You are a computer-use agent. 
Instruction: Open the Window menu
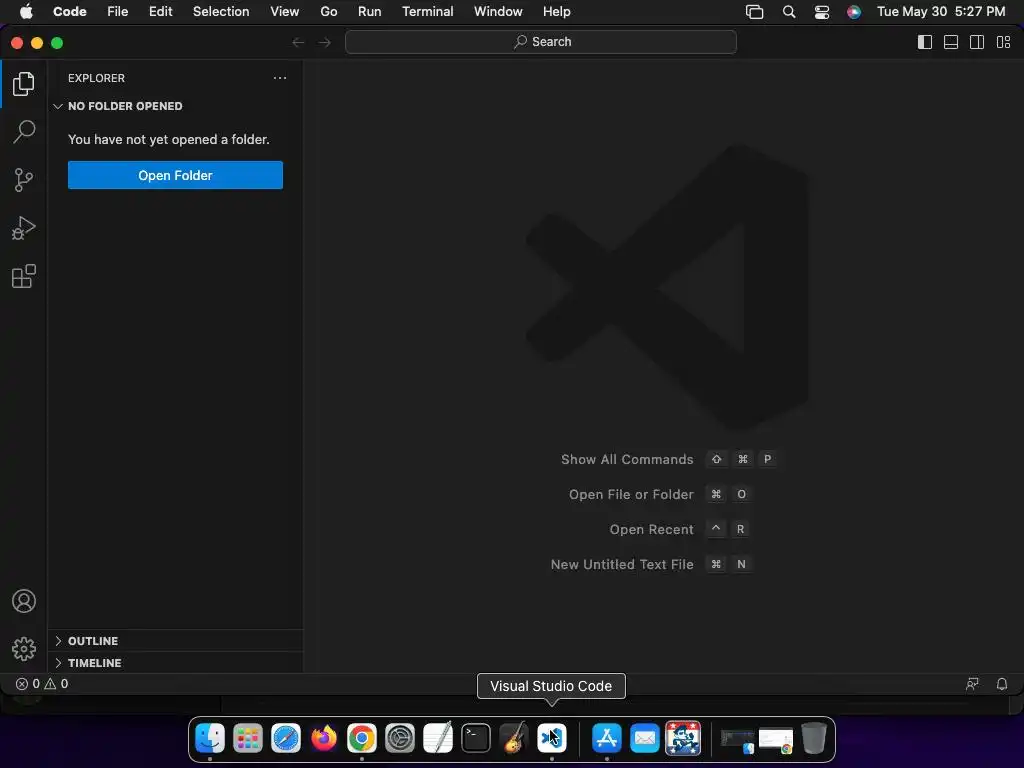coord(498,12)
